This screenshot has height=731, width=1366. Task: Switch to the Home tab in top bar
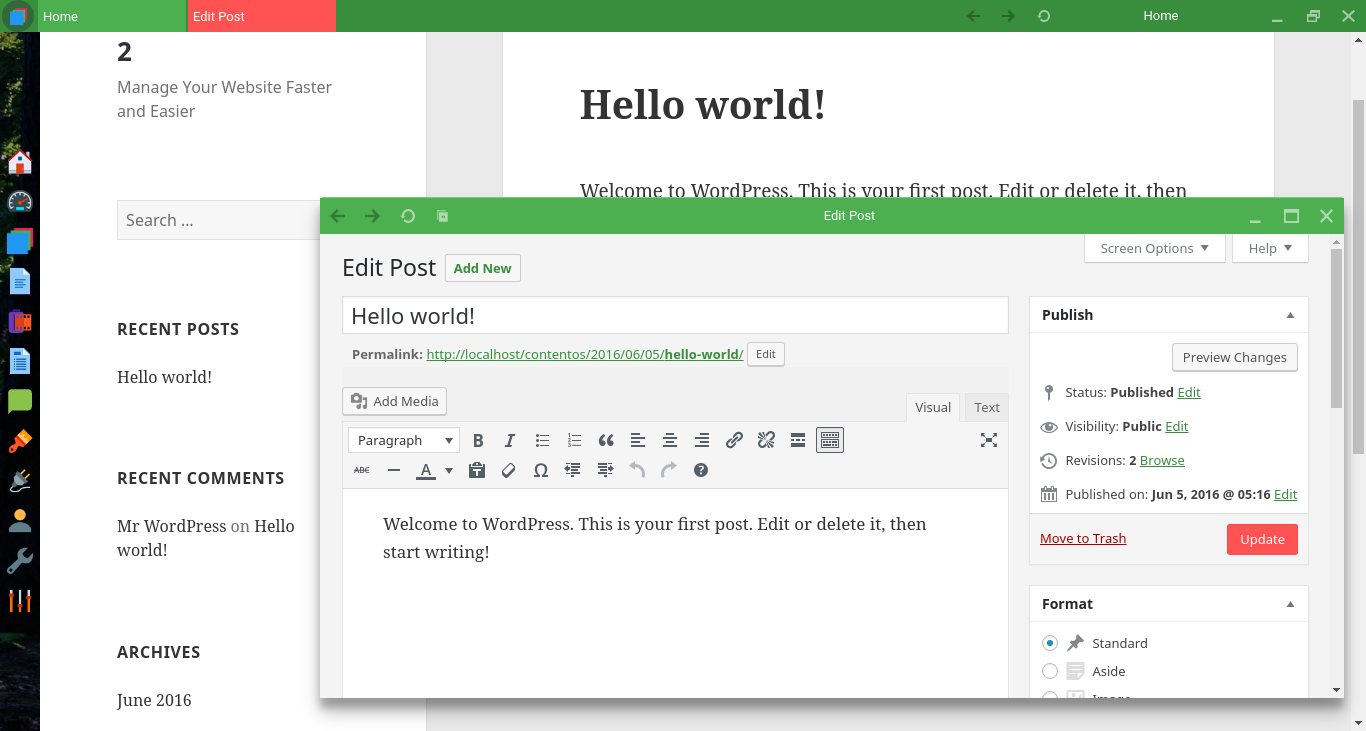click(113, 16)
